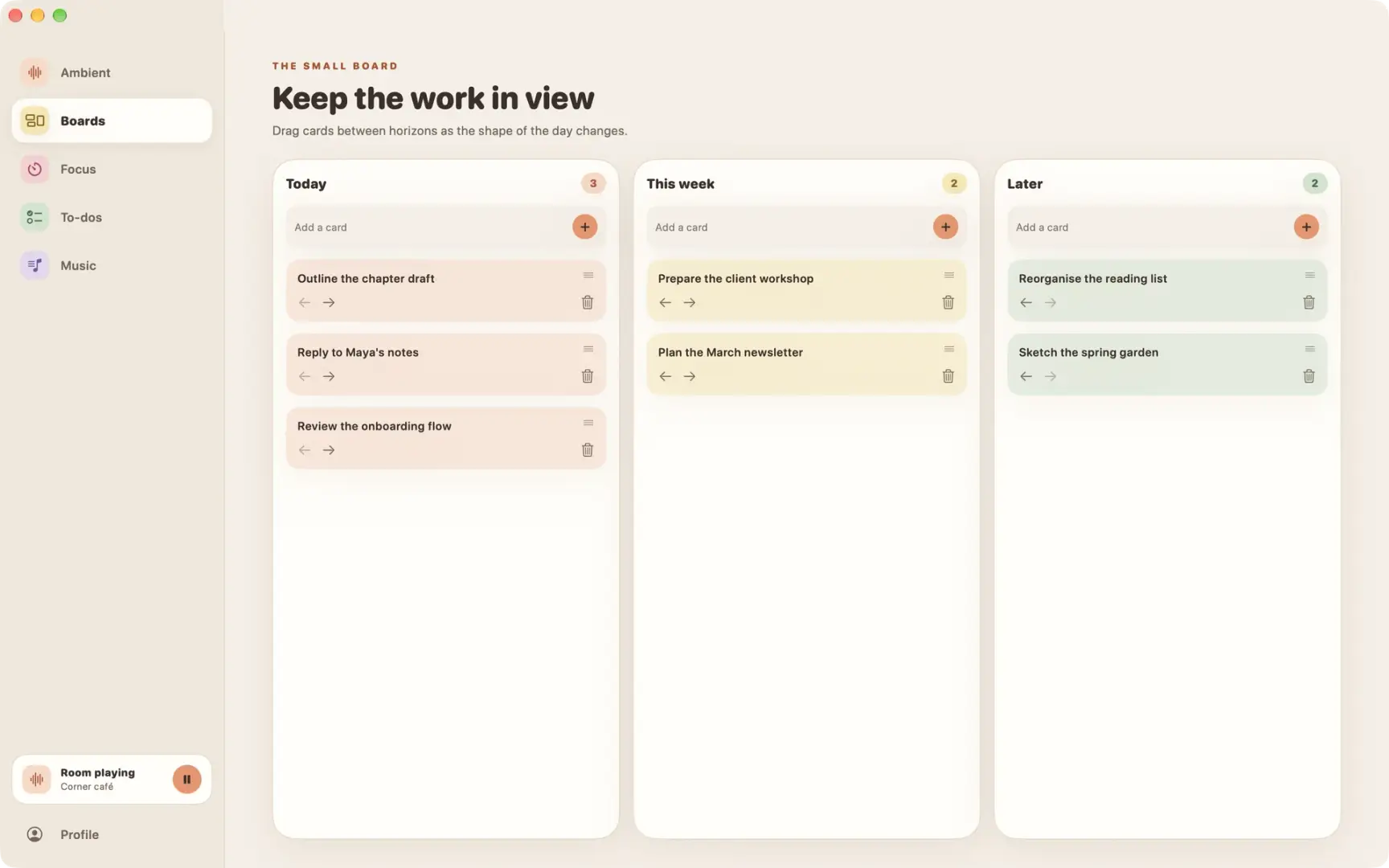Move 'Sketch the spring garden' left
Image resolution: width=1389 pixels, height=868 pixels.
pyautogui.click(x=1026, y=376)
